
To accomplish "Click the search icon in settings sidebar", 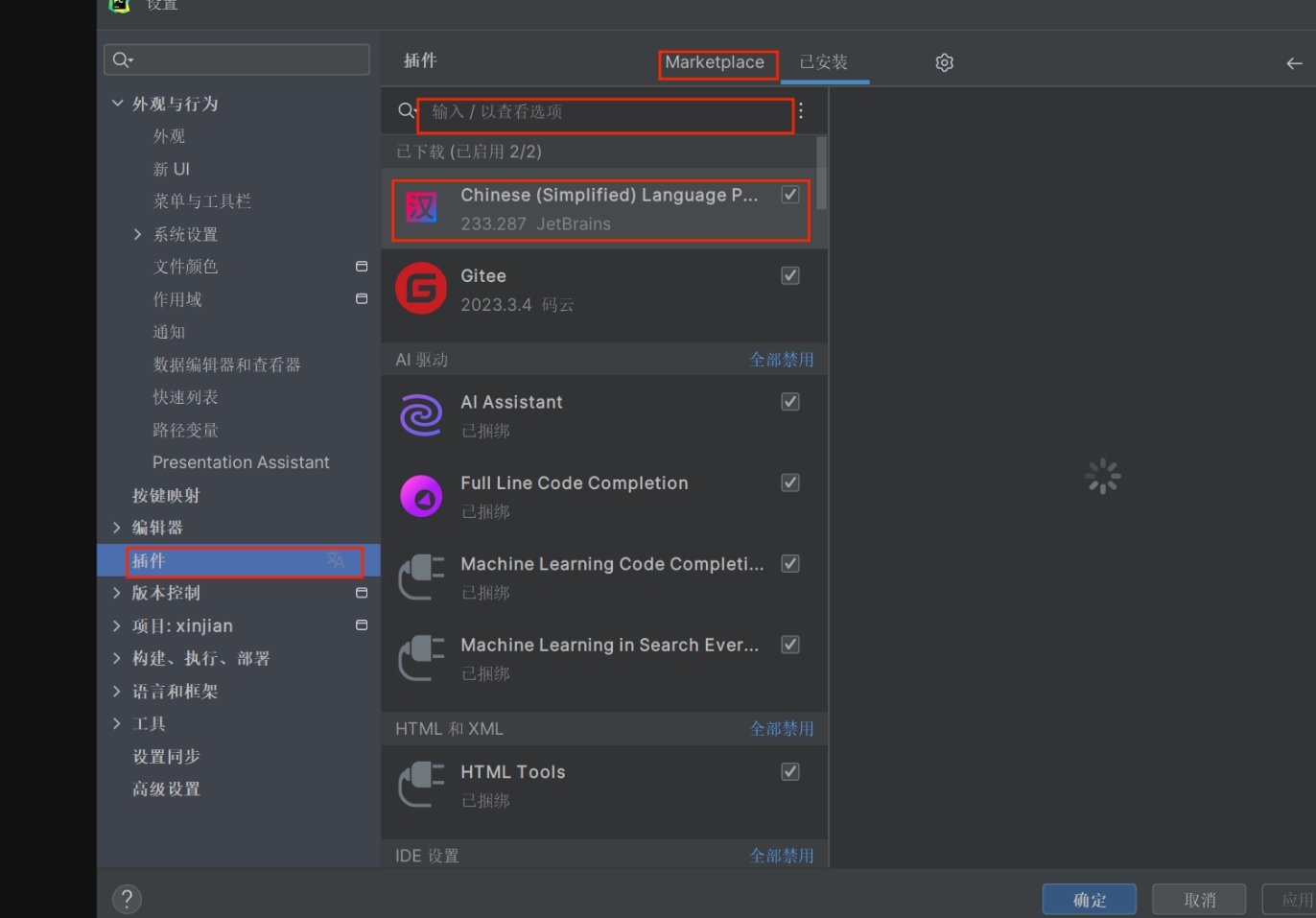I will click(x=122, y=59).
